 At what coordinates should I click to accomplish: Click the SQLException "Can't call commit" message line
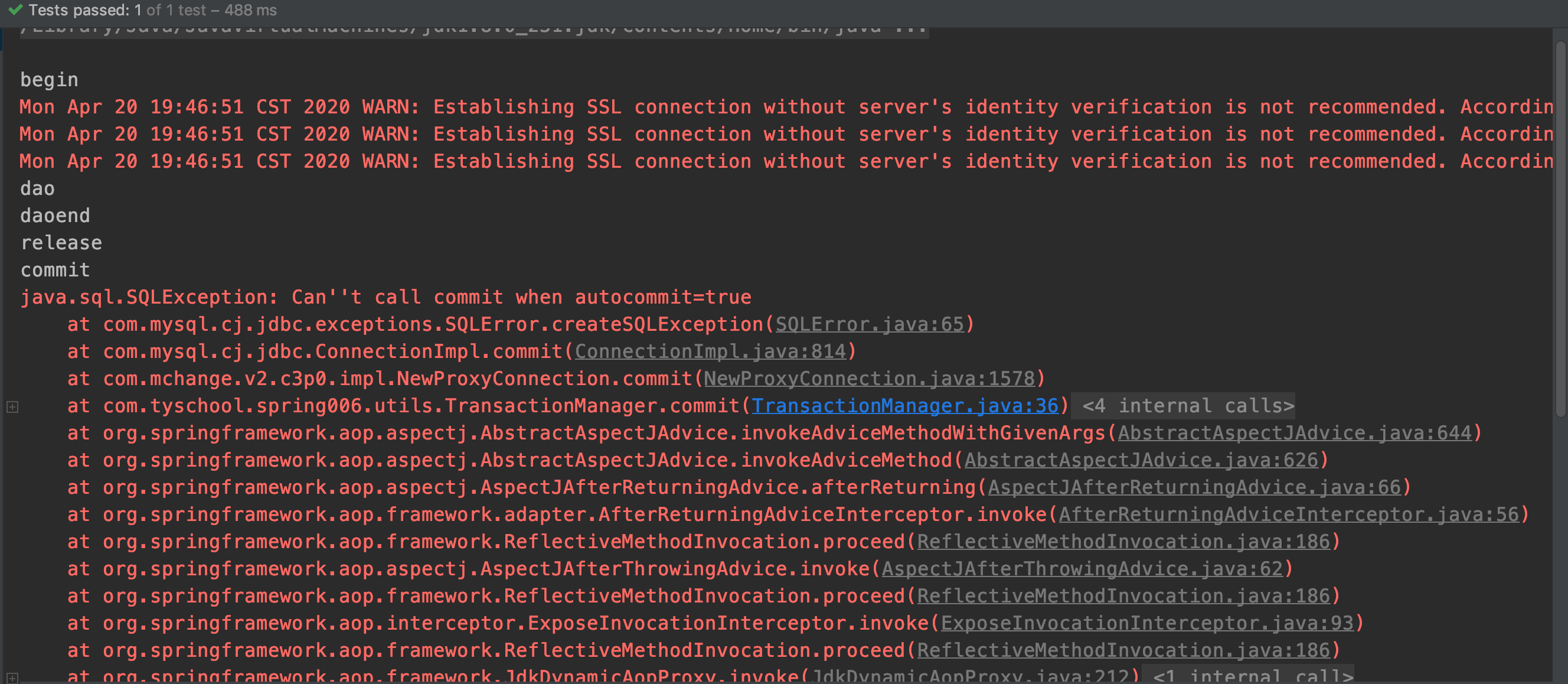pos(386,297)
